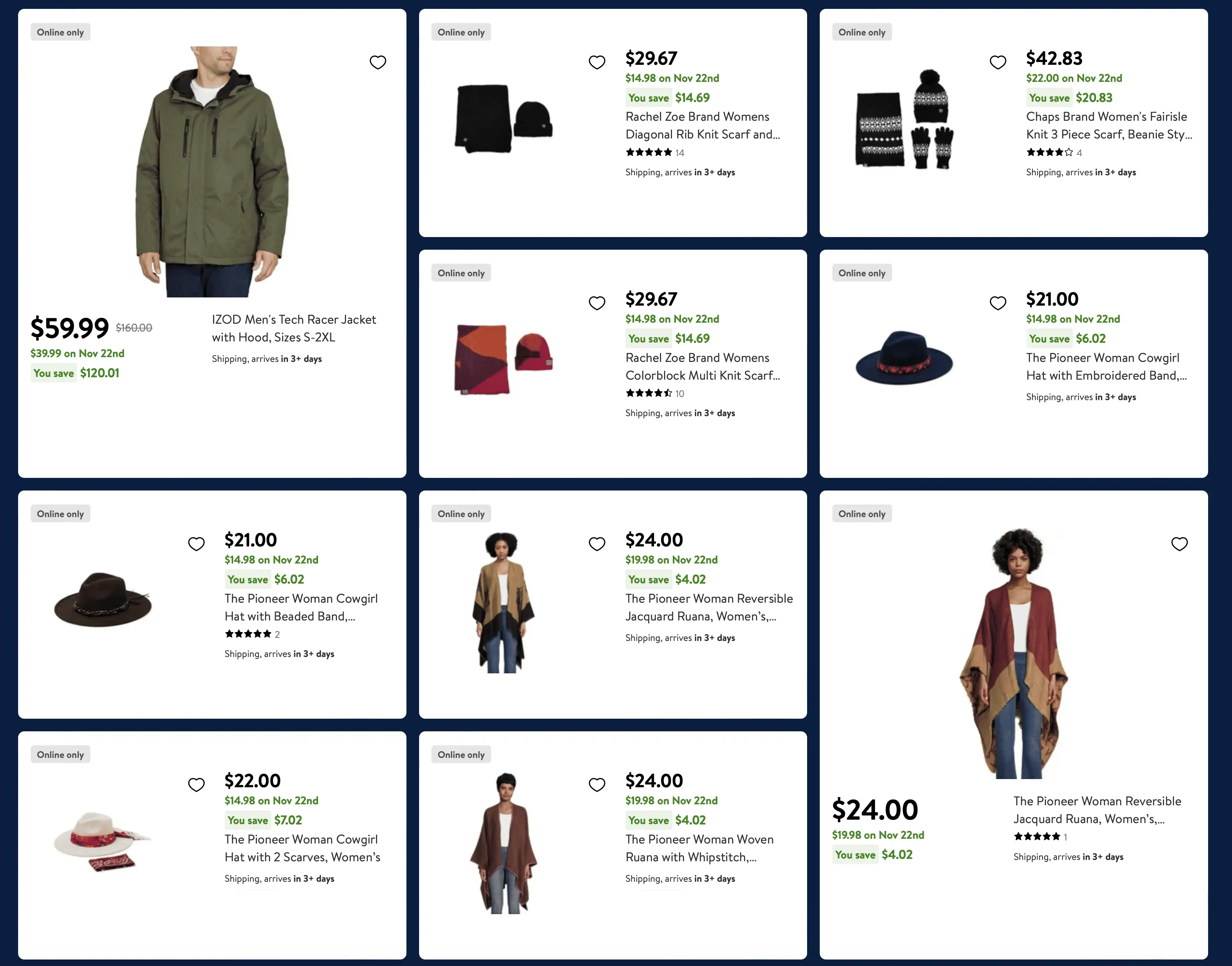Open Rachel Zoe Colorblock Multi Knit Scarf title
Viewport: 1232px width, 966px height.
tap(702, 366)
